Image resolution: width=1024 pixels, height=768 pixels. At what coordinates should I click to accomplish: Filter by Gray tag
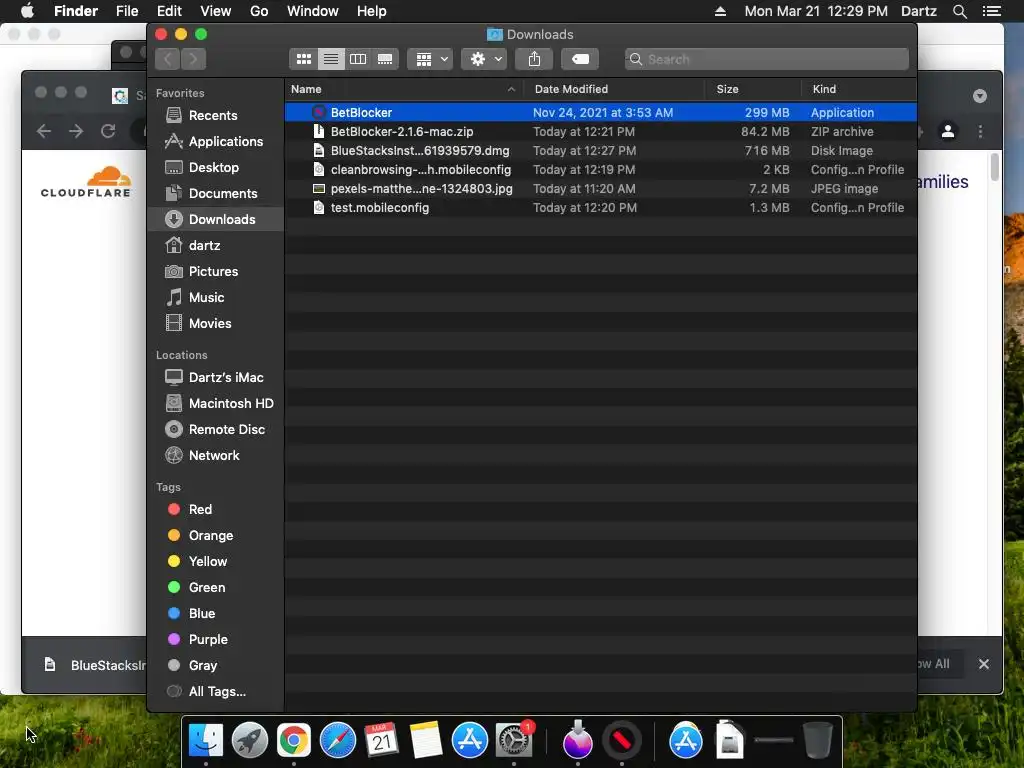pyautogui.click(x=216, y=665)
